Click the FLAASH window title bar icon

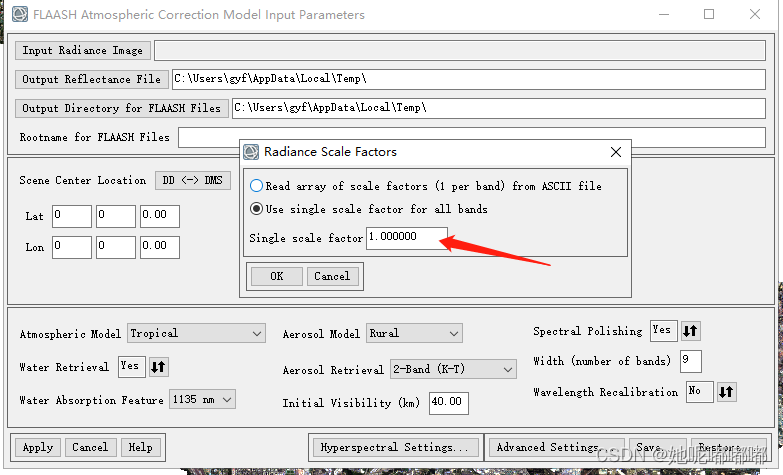pos(19,14)
